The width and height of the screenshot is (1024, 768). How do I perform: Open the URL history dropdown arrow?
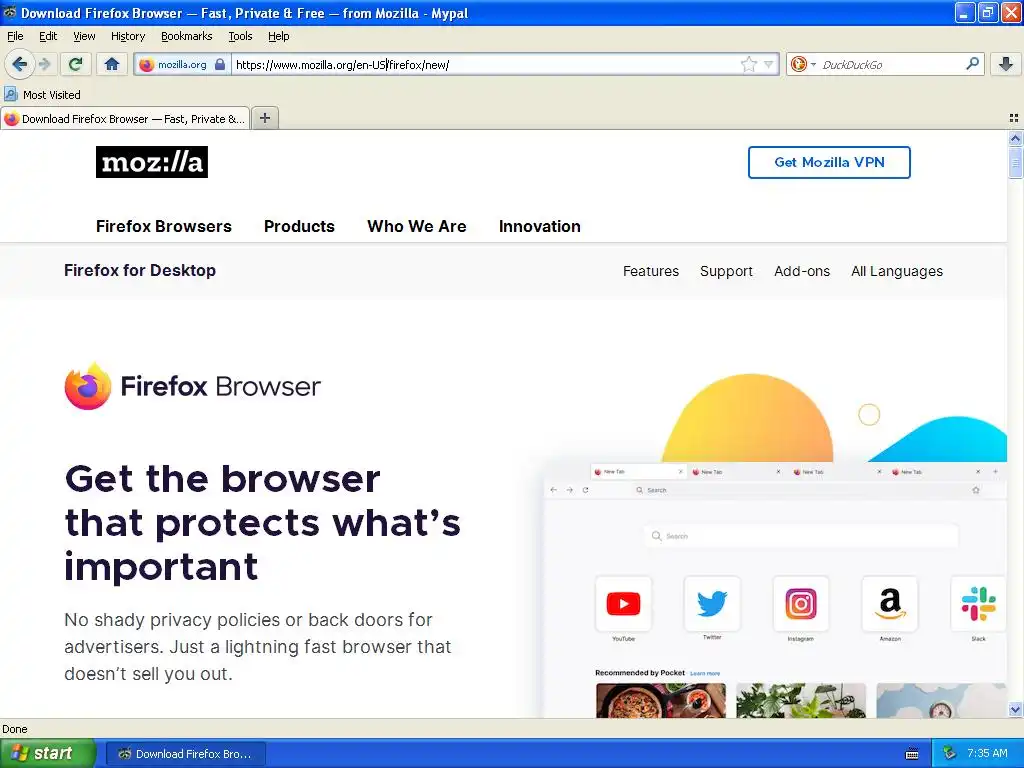(769, 65)
